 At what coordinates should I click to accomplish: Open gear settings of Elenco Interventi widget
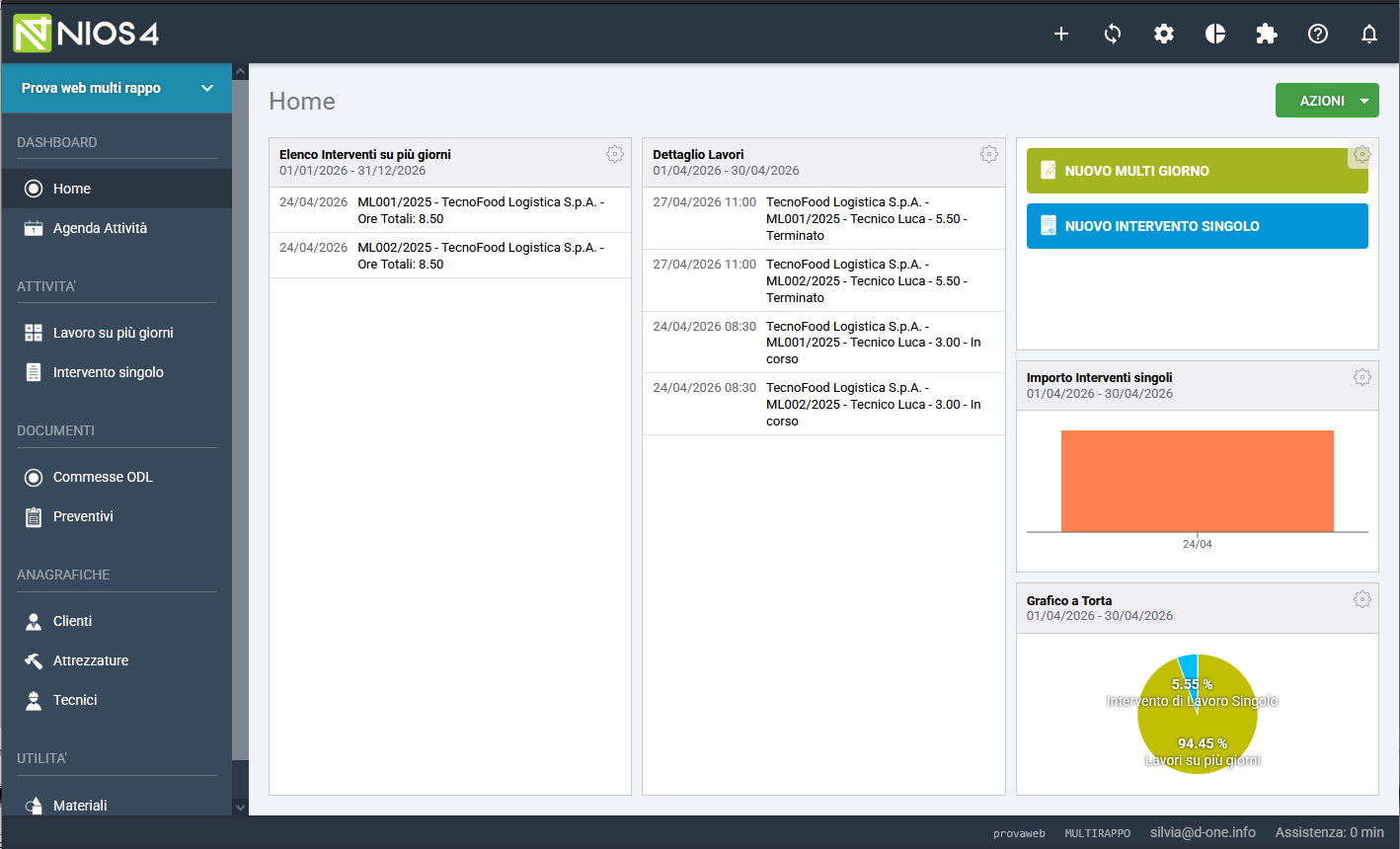[x=615, y=154]
